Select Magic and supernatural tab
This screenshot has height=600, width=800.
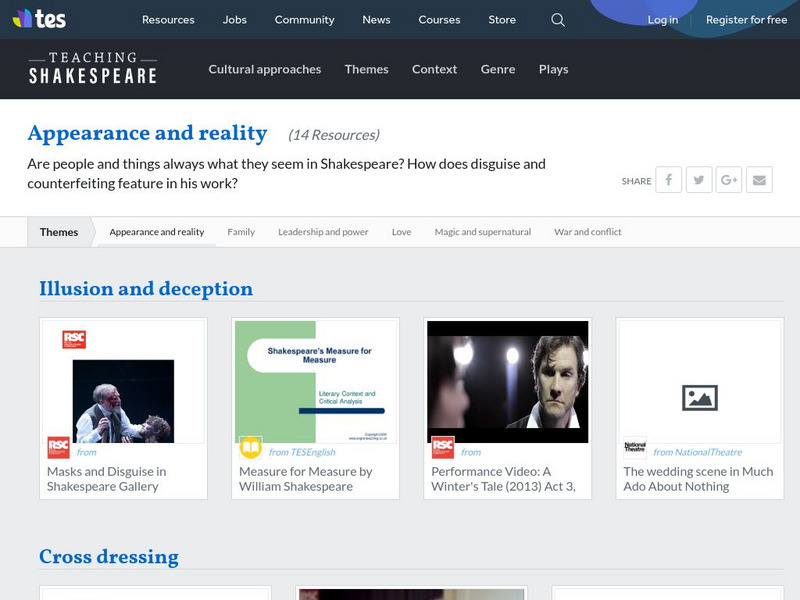click(x=482, y=232)
